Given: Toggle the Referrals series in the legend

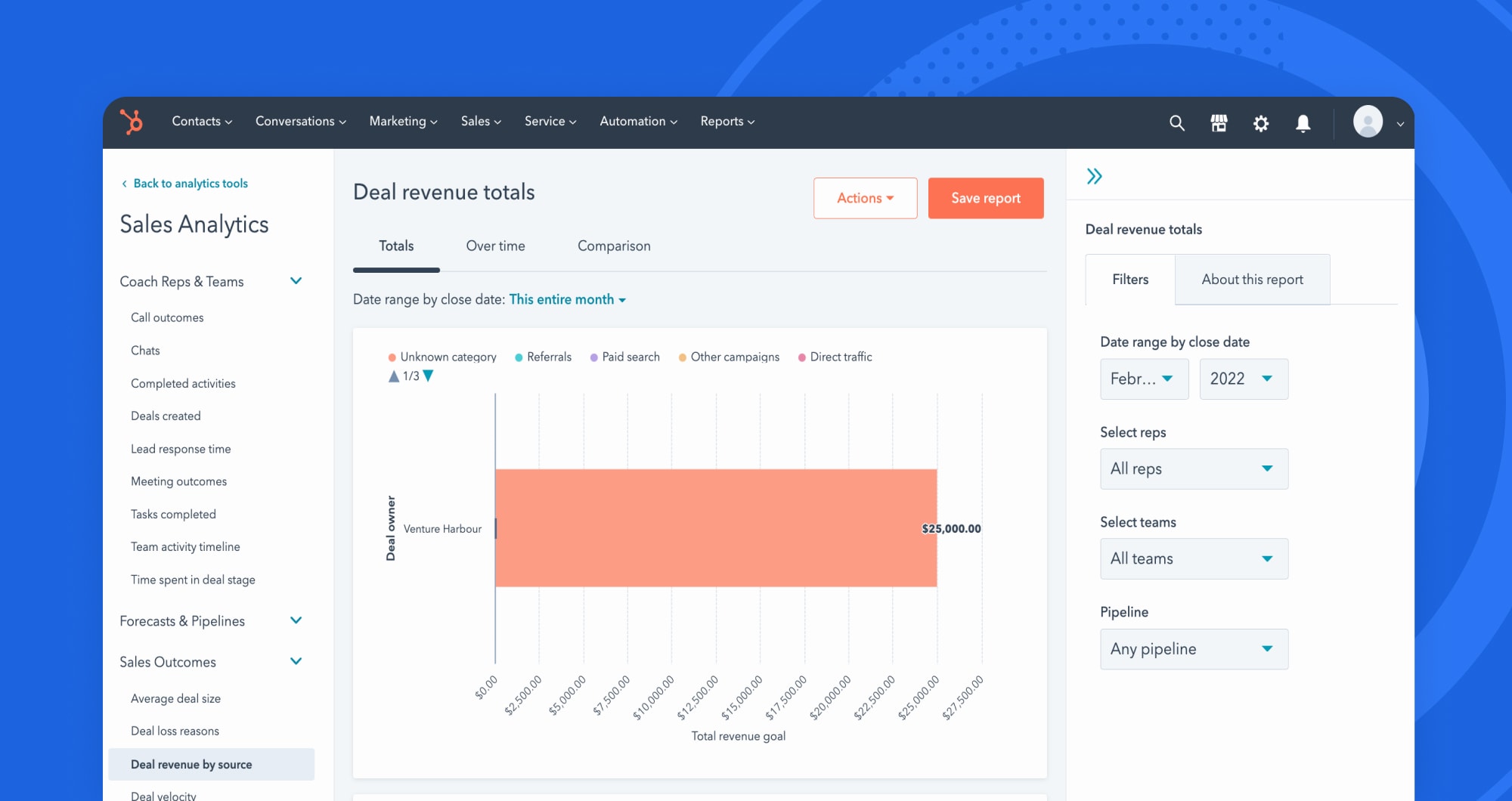Looking at the screenshot, I should tap(543, 357).
